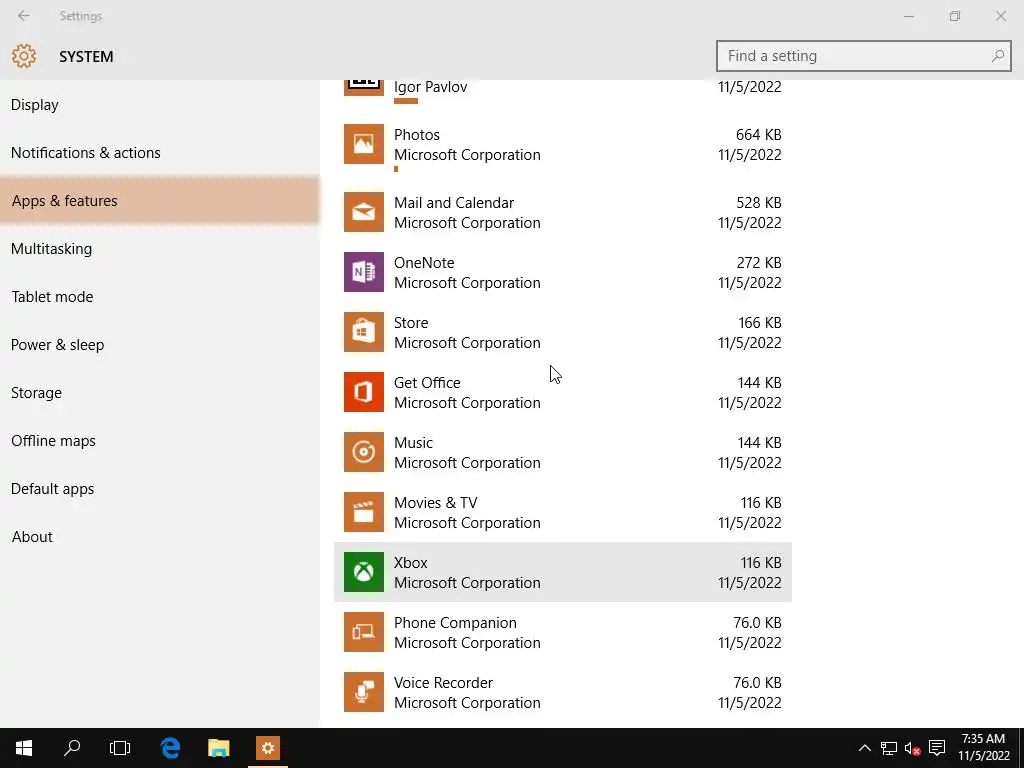Restore down the Settings window
1024x768 pixels.
(955, 16)
